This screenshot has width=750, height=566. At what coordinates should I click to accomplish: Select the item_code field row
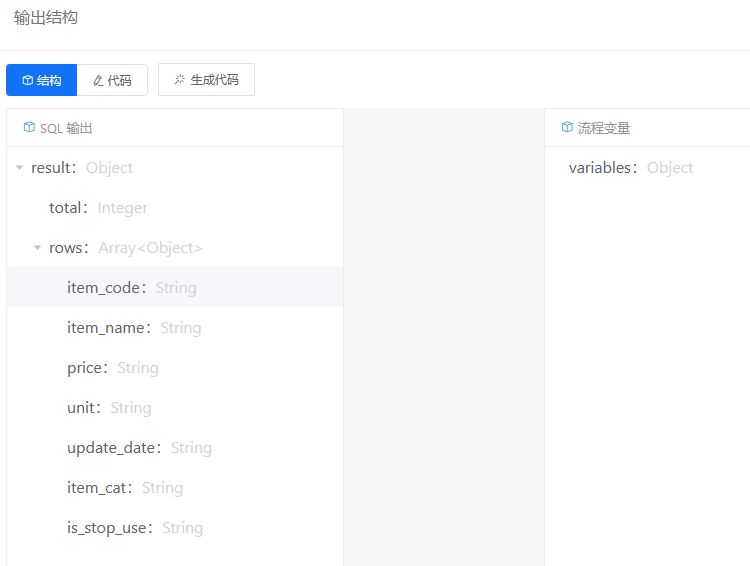click(x=131, y=288)
